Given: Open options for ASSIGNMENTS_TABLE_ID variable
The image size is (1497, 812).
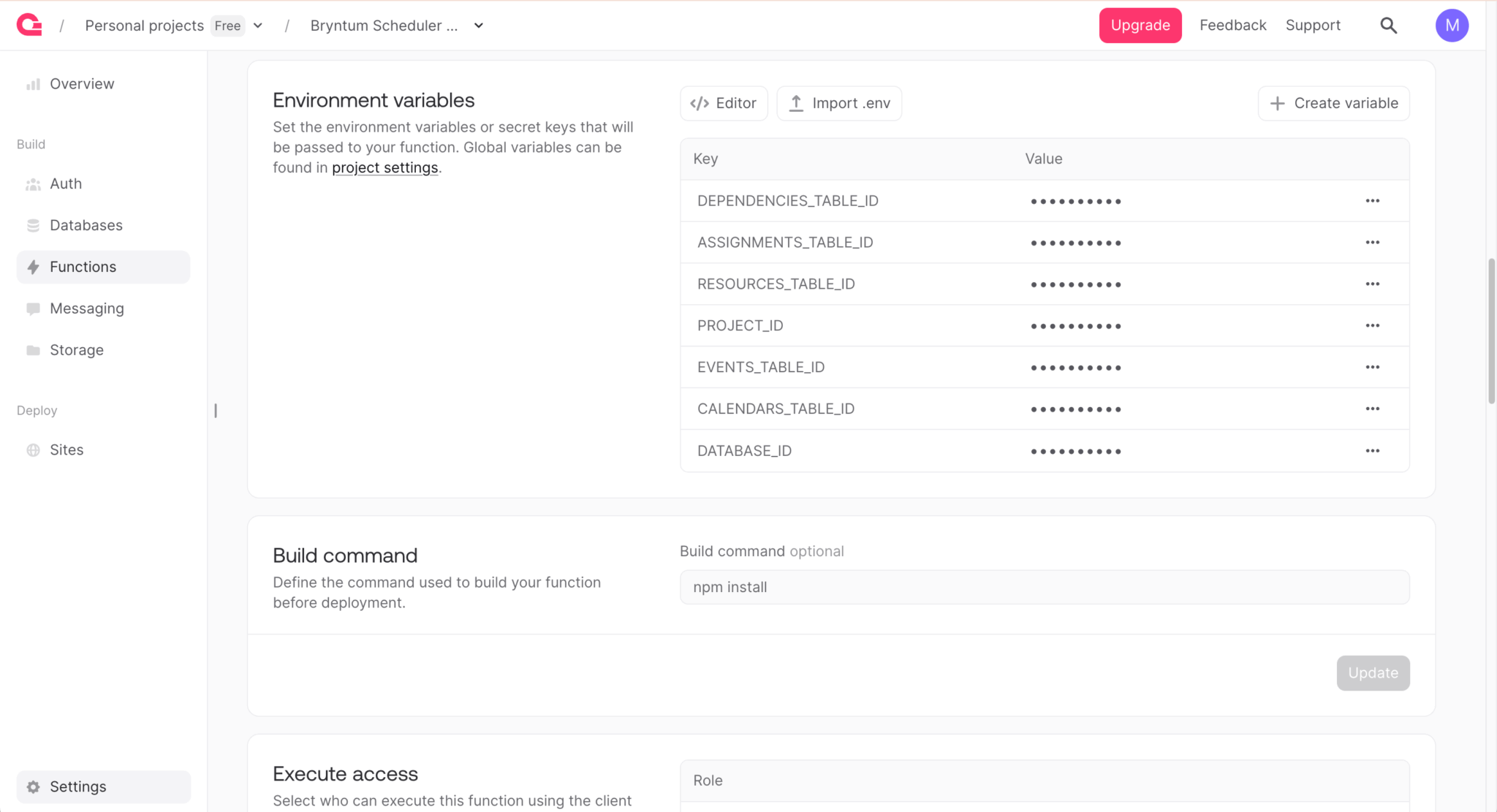Looking at the screenshot, I should click(1372, 243).
